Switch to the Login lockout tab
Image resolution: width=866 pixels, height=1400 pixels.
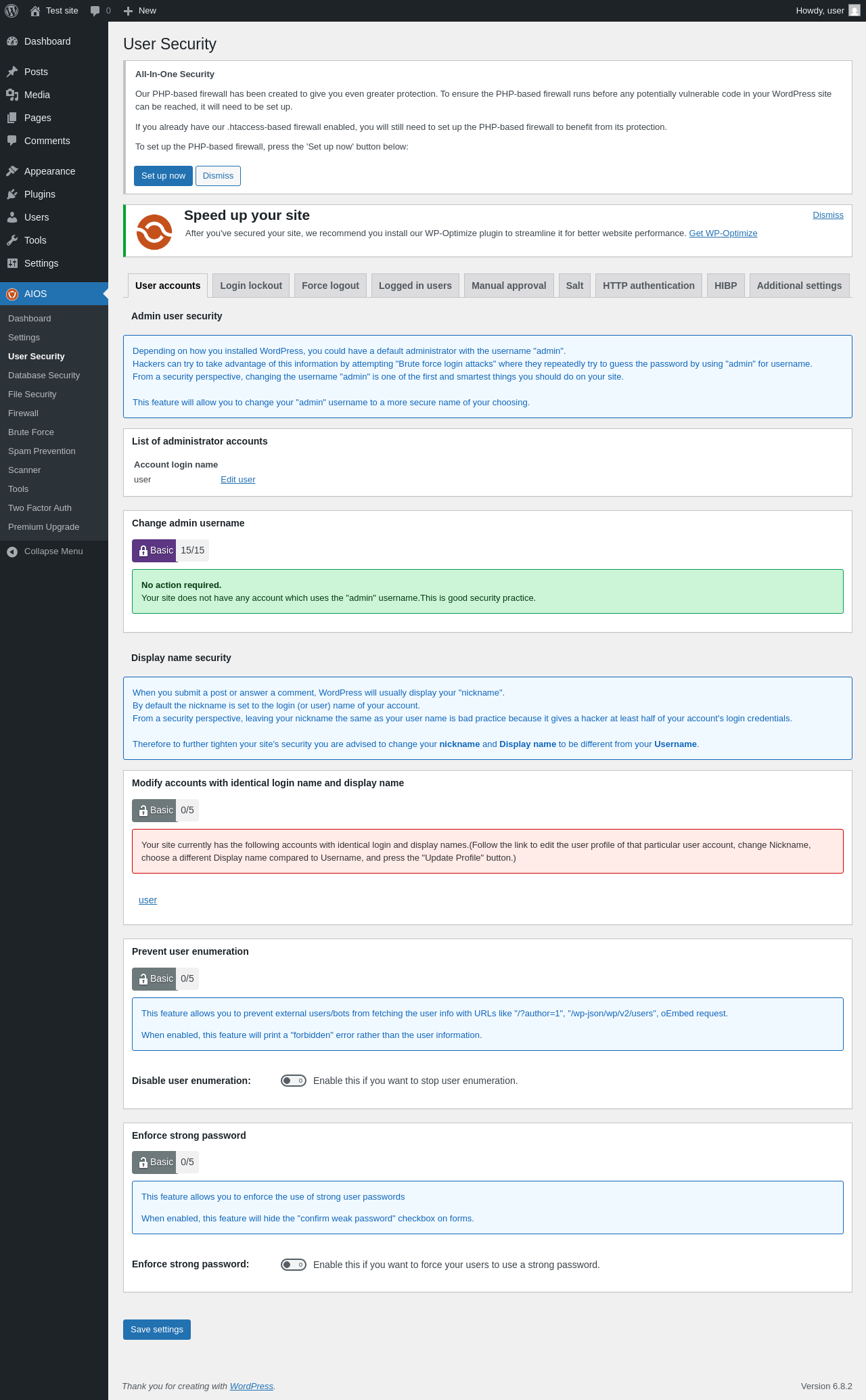251,286
